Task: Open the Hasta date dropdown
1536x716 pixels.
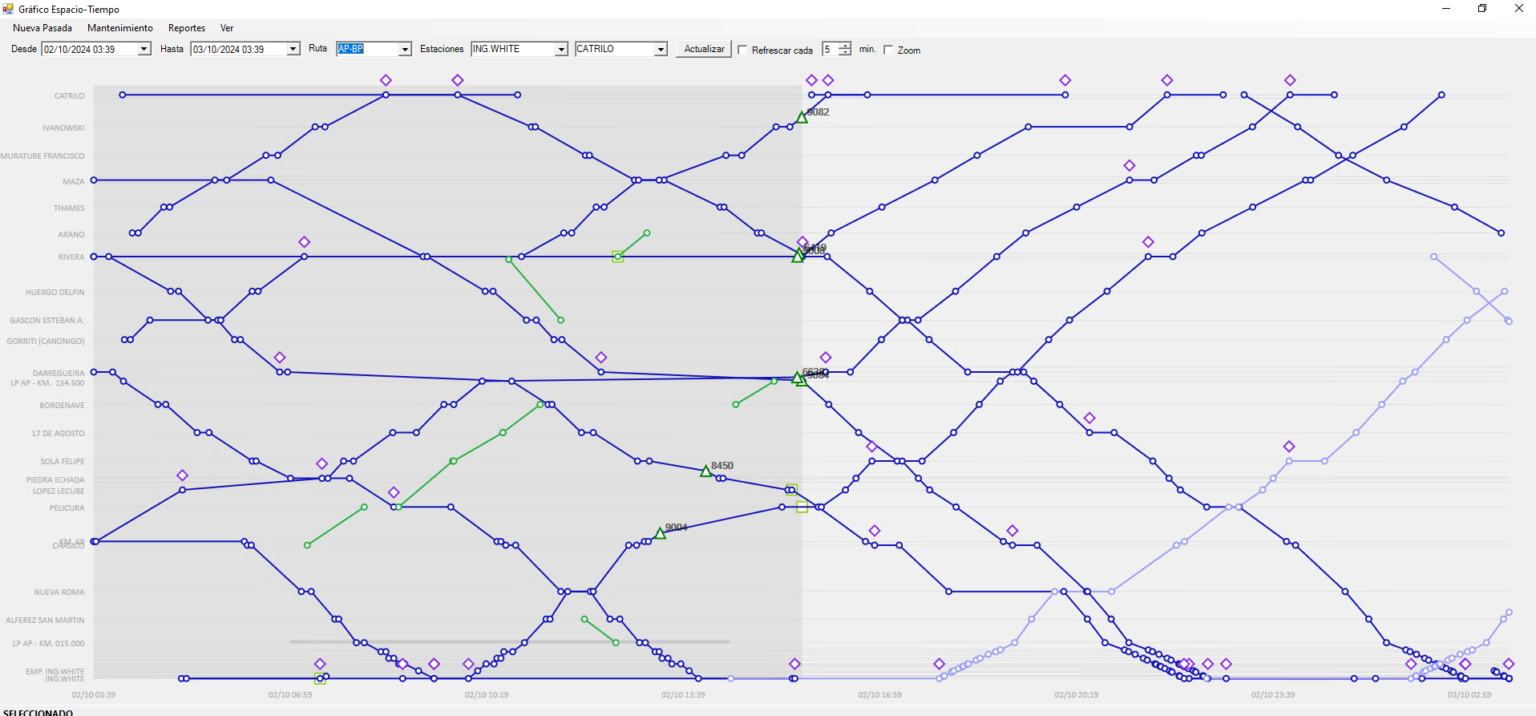Action: 293,49
